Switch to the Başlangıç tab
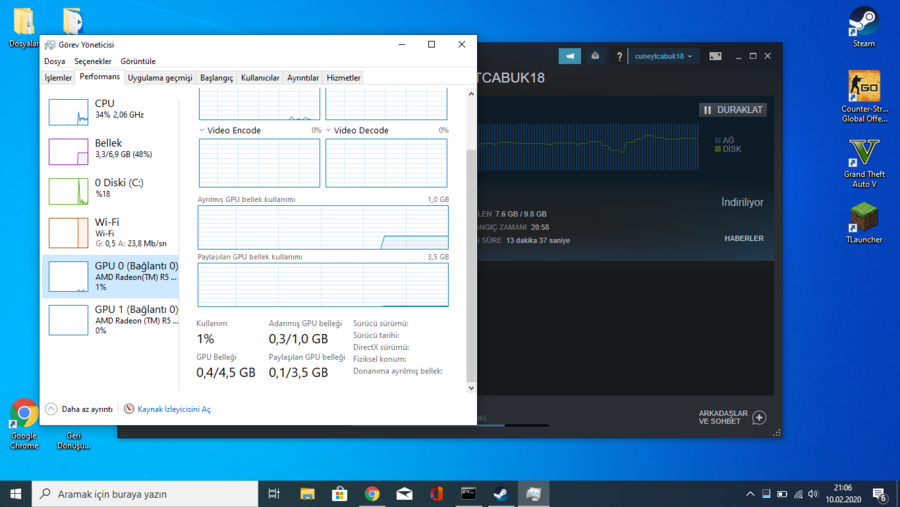 coord(216,78)
